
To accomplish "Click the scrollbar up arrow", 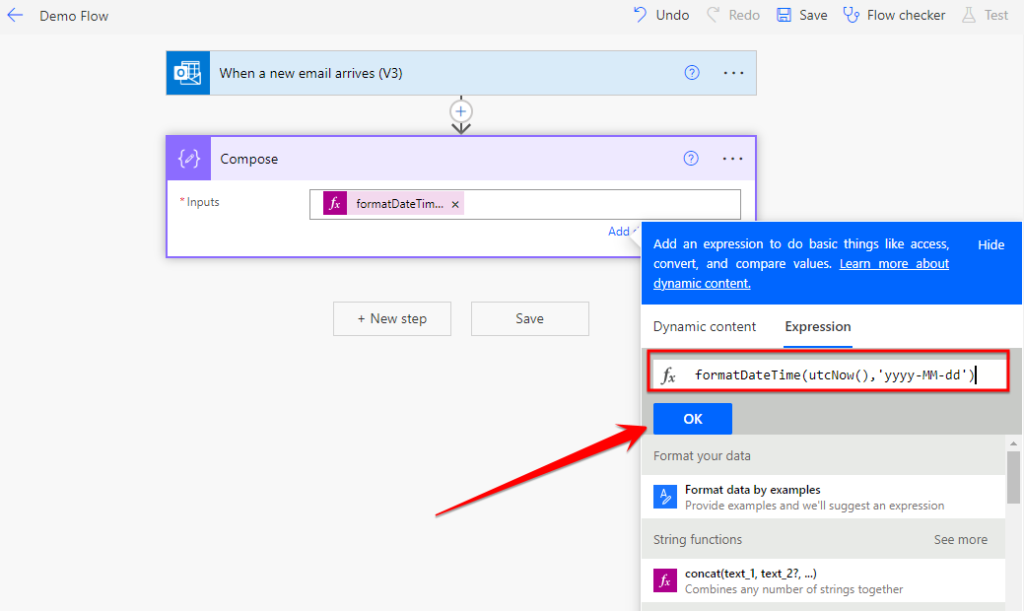I will (x=1013, y=443).
